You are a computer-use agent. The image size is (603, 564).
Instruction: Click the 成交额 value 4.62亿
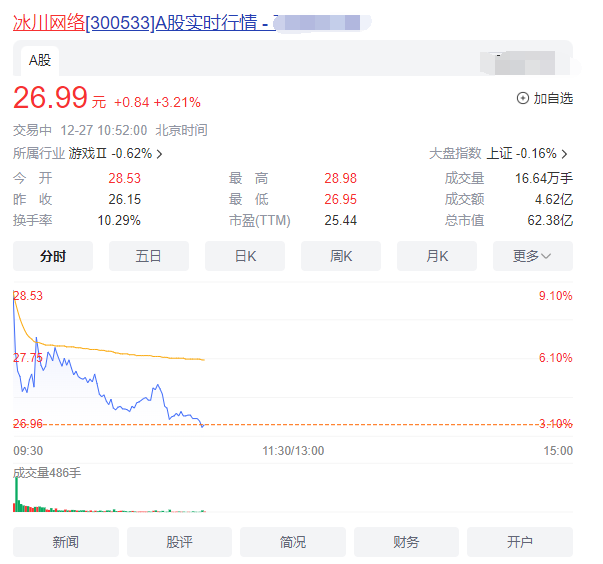coord(554,200)
